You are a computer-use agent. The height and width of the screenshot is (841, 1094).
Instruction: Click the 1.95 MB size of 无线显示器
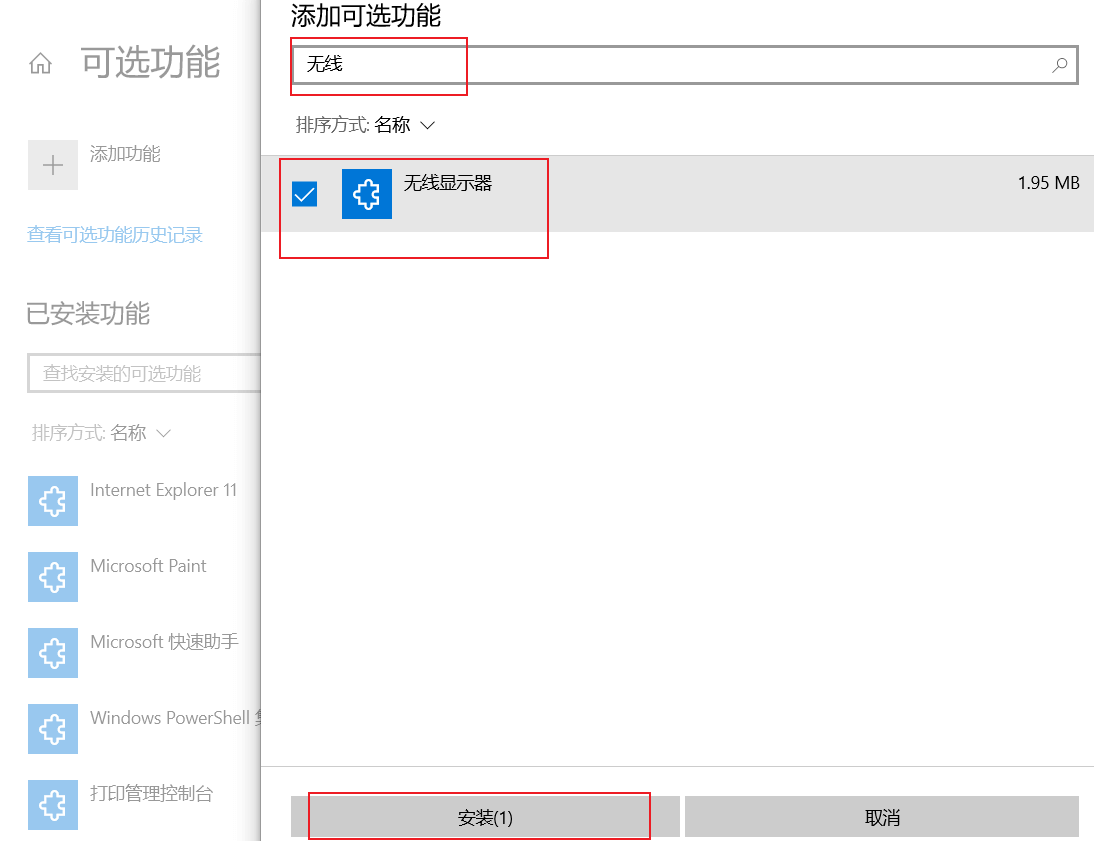point(1048,183)
